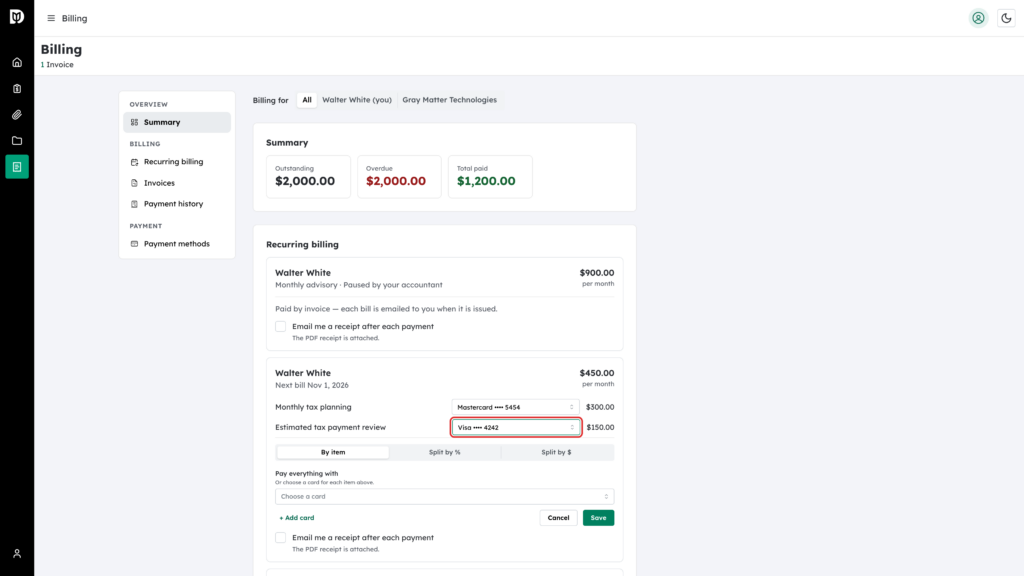Click the Next bill Nov 1, 2026 text
This screenshot has height=576, width=1024.
coord(312,385)
